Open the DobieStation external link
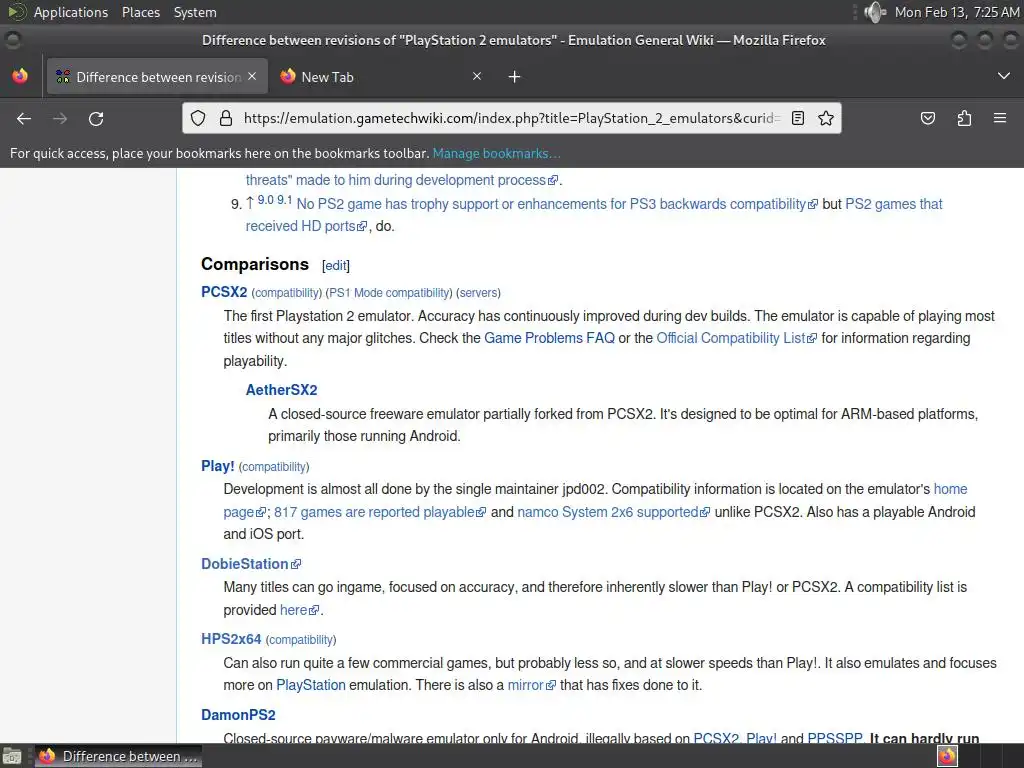 [251, 564]
